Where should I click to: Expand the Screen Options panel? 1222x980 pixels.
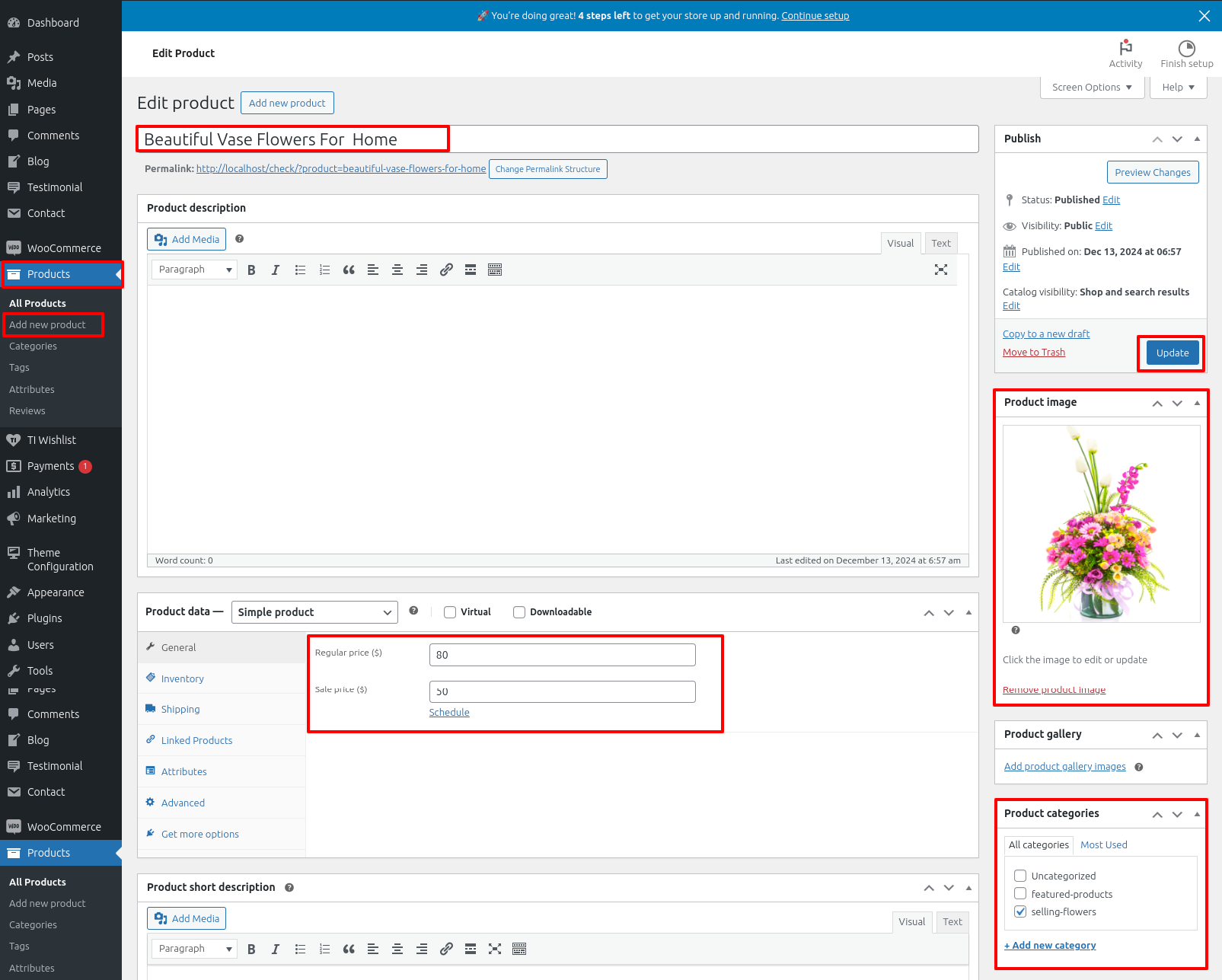coord(1091,87)
